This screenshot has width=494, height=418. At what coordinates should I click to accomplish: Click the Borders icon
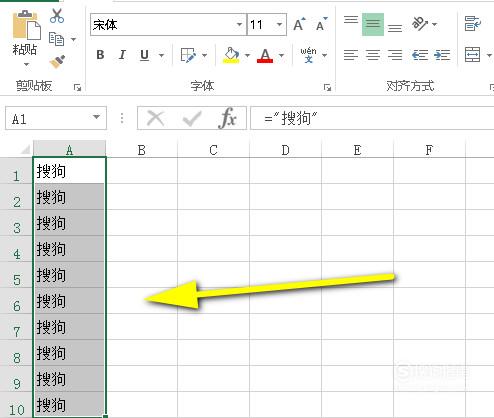(188, 55)
